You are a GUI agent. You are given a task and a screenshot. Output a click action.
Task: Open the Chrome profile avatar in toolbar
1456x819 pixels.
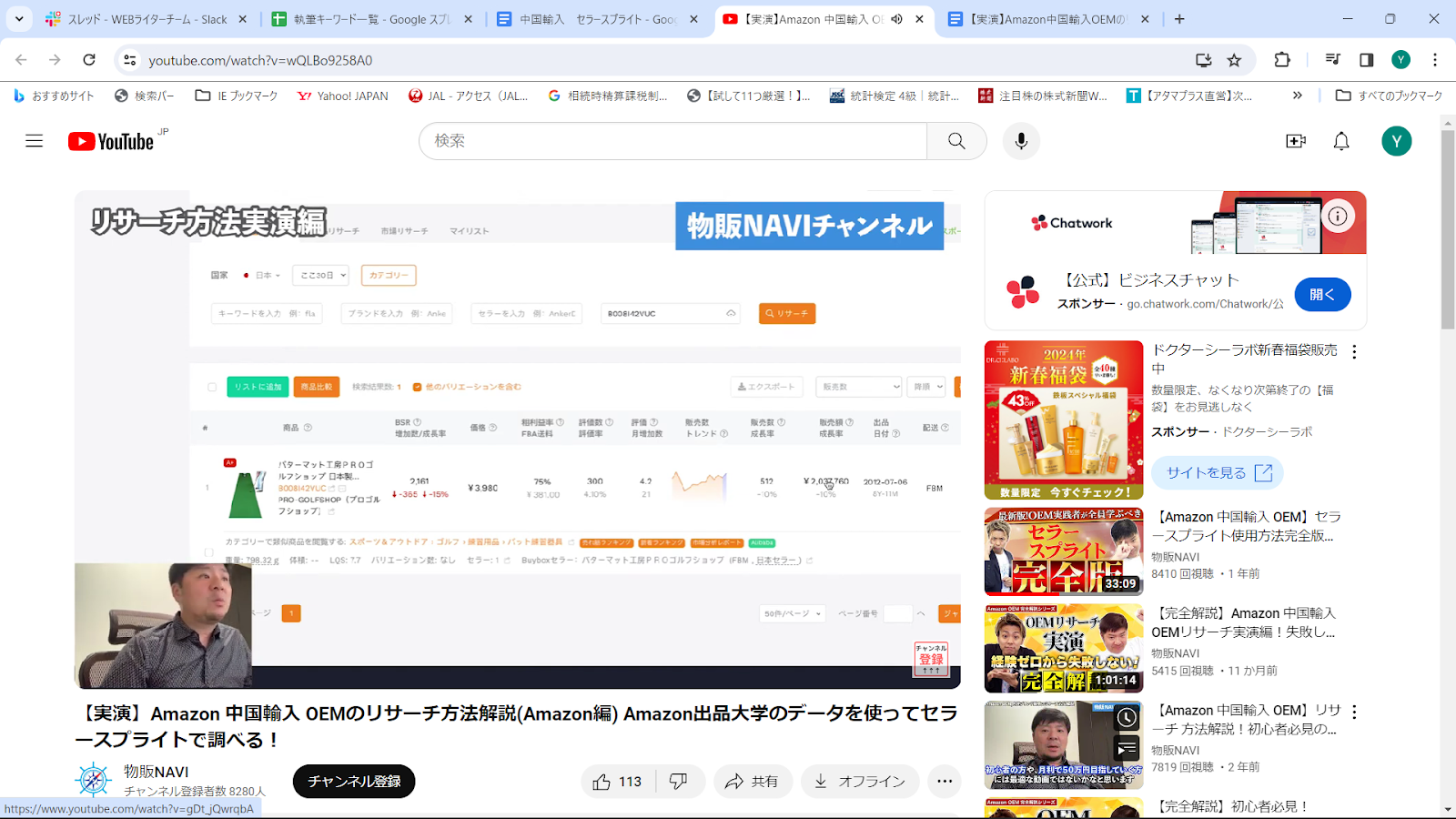coord(1400,60)
